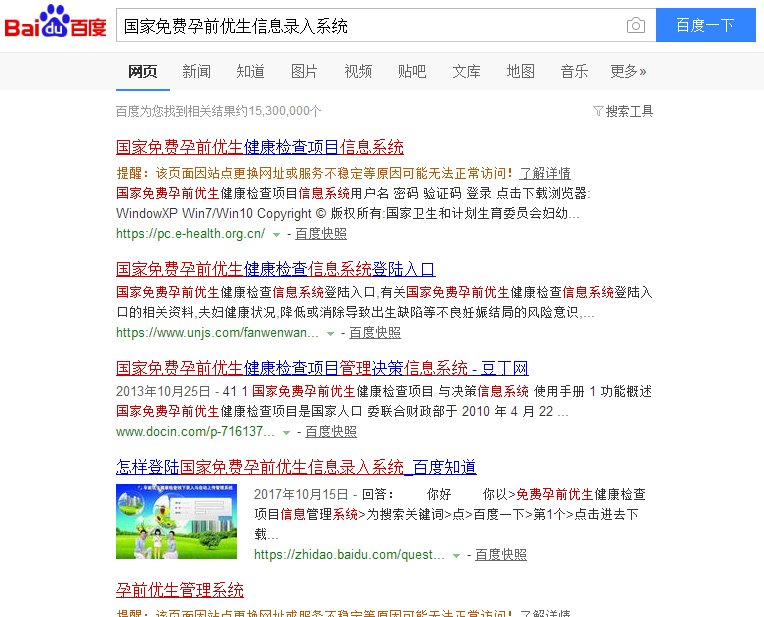Open 百度快照 for pc.e-health.org.cn result
Screen dimensions: 764x617
(321, 234)
